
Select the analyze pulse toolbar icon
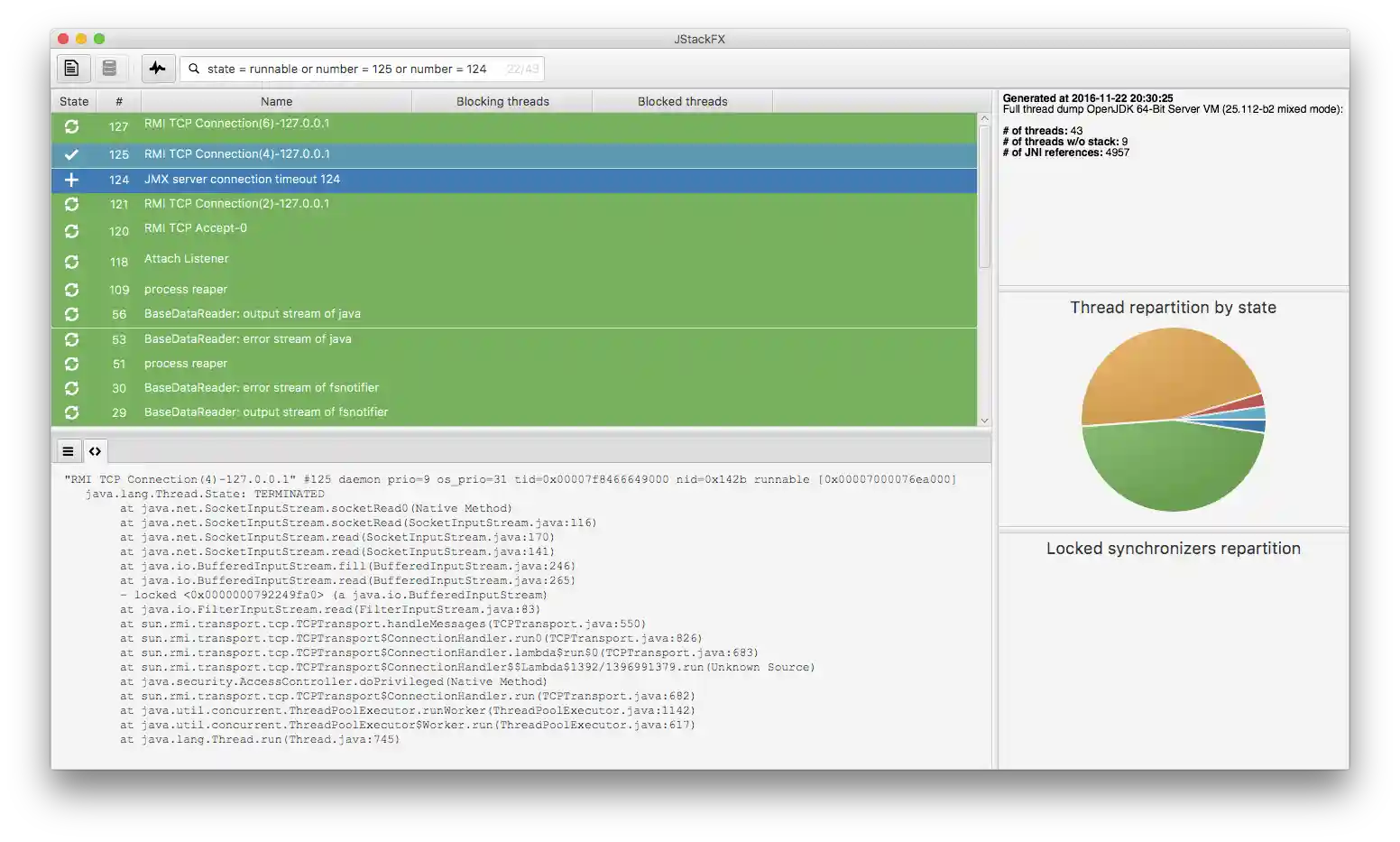point(158,68)
